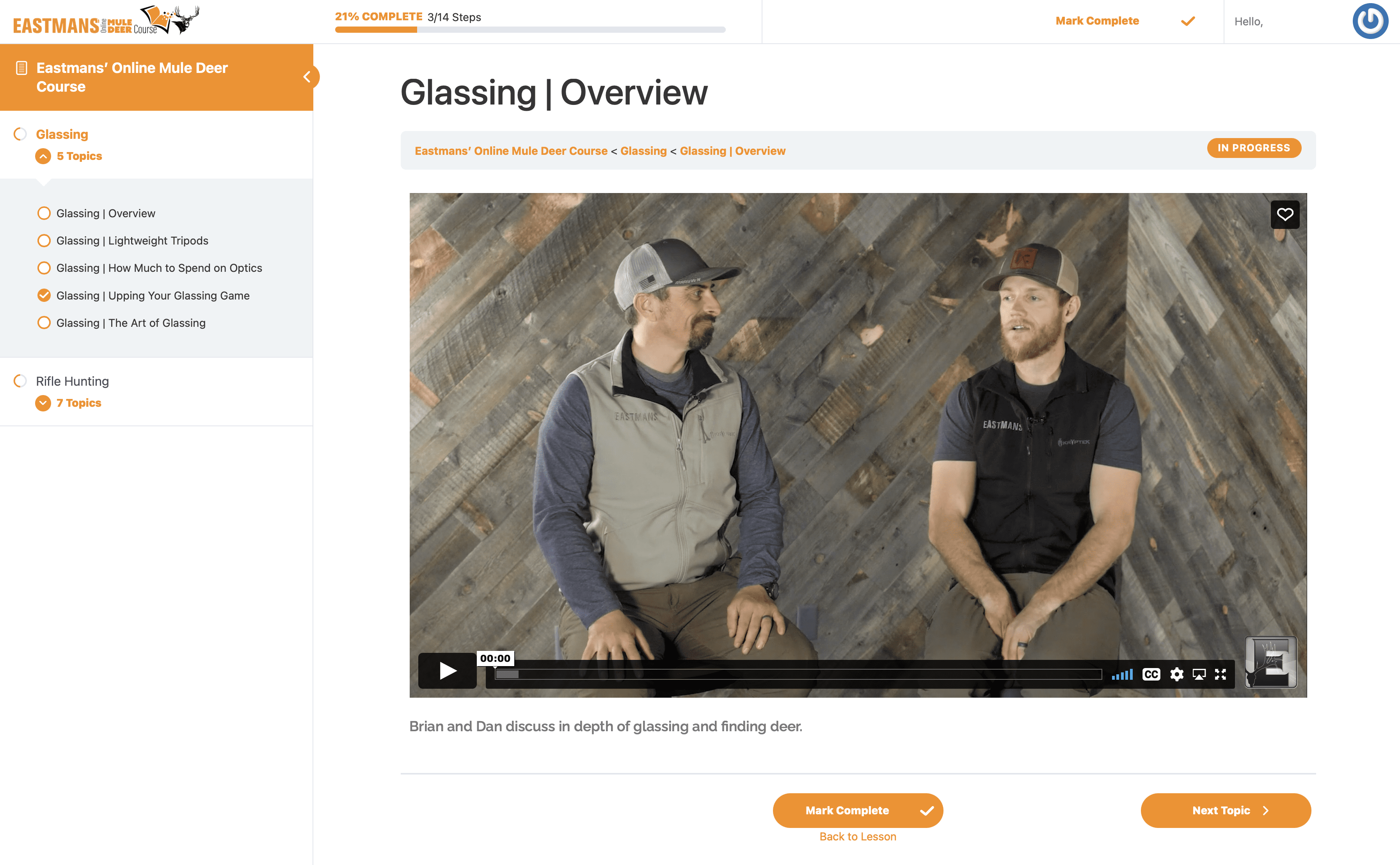The height and width of the screenshot is (865, 1400).
Task: Expand the Rifle Hunting 7 Topics list
Action: [x=43, y=403]
